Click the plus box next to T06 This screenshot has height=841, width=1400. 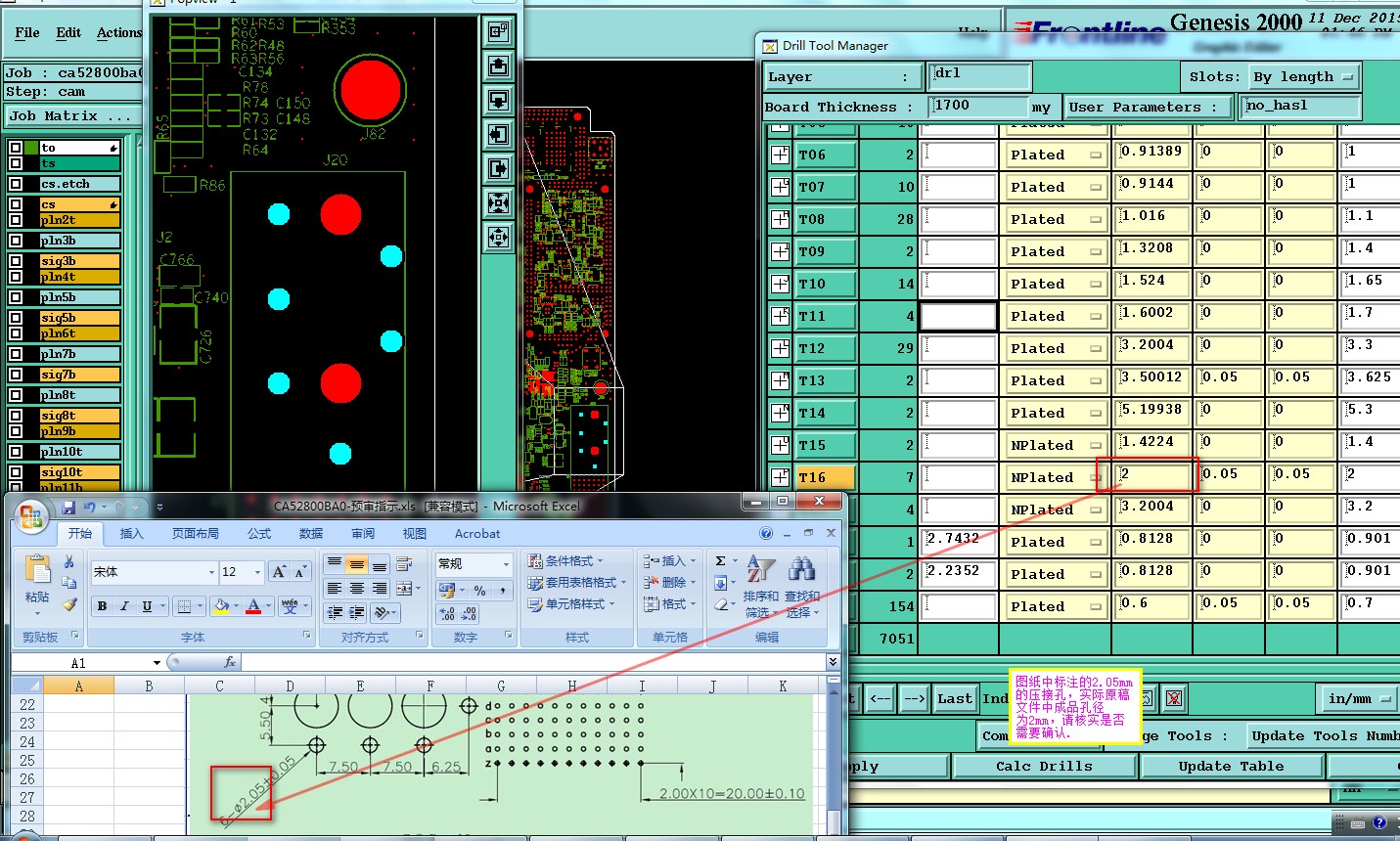780,155
